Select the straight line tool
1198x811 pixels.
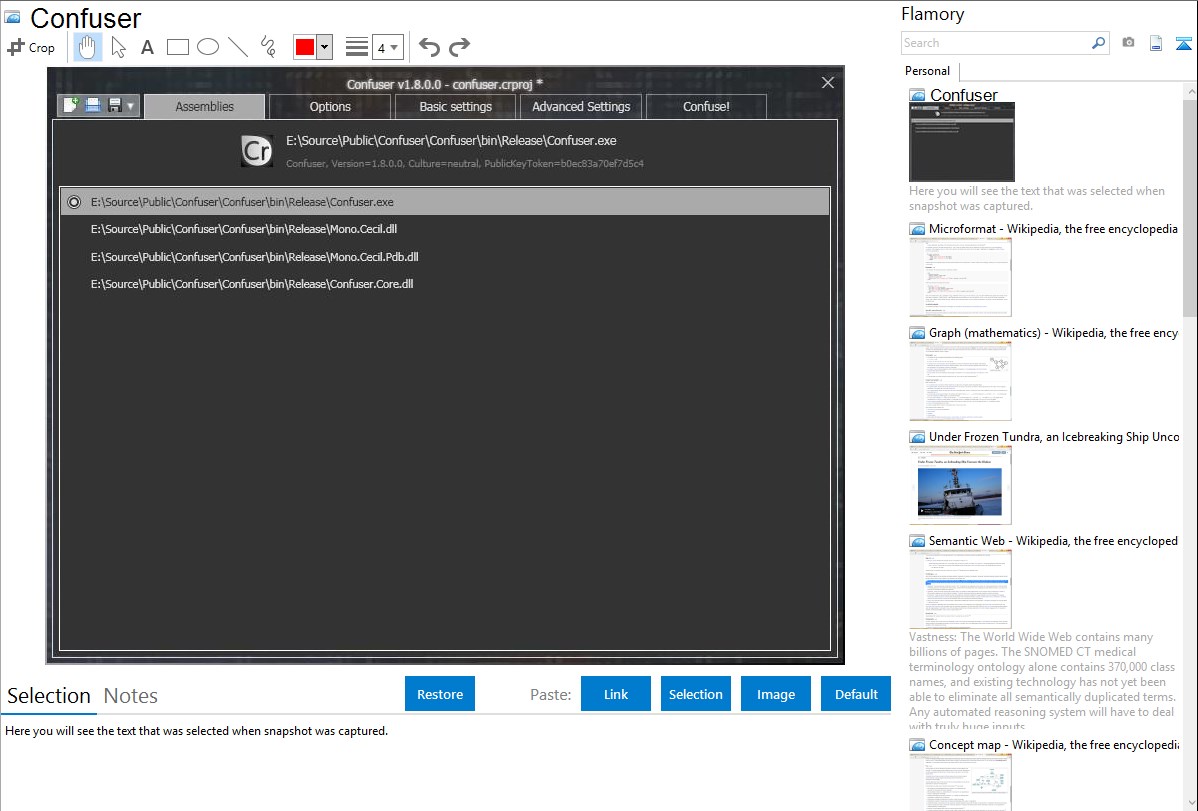pos(238,47)
